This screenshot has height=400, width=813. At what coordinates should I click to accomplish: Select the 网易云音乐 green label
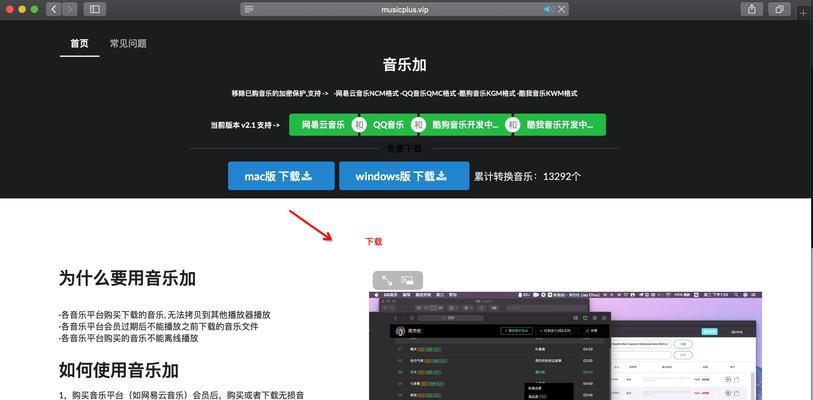[x=323, y=125]
